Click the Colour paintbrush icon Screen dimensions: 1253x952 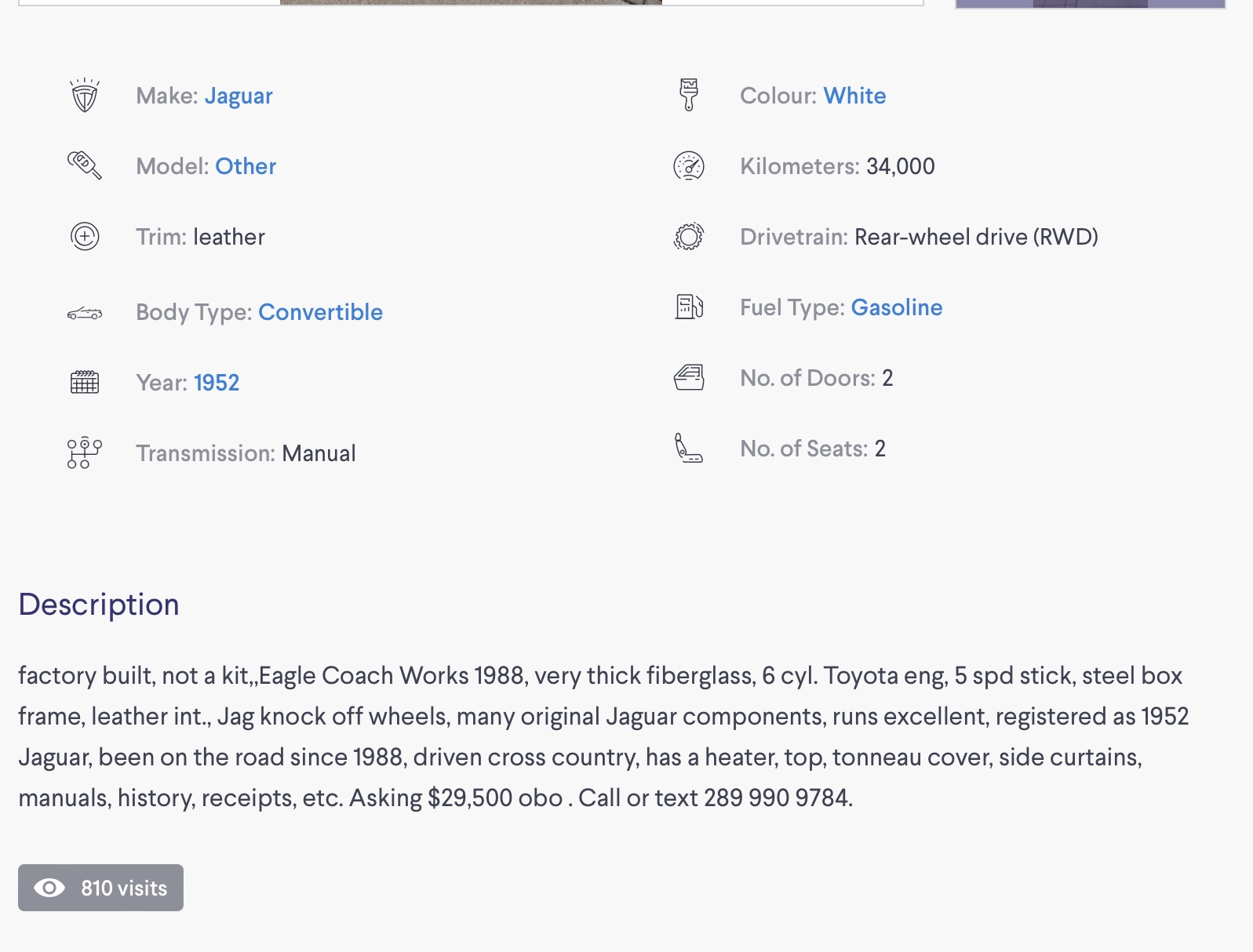[689, 95]
